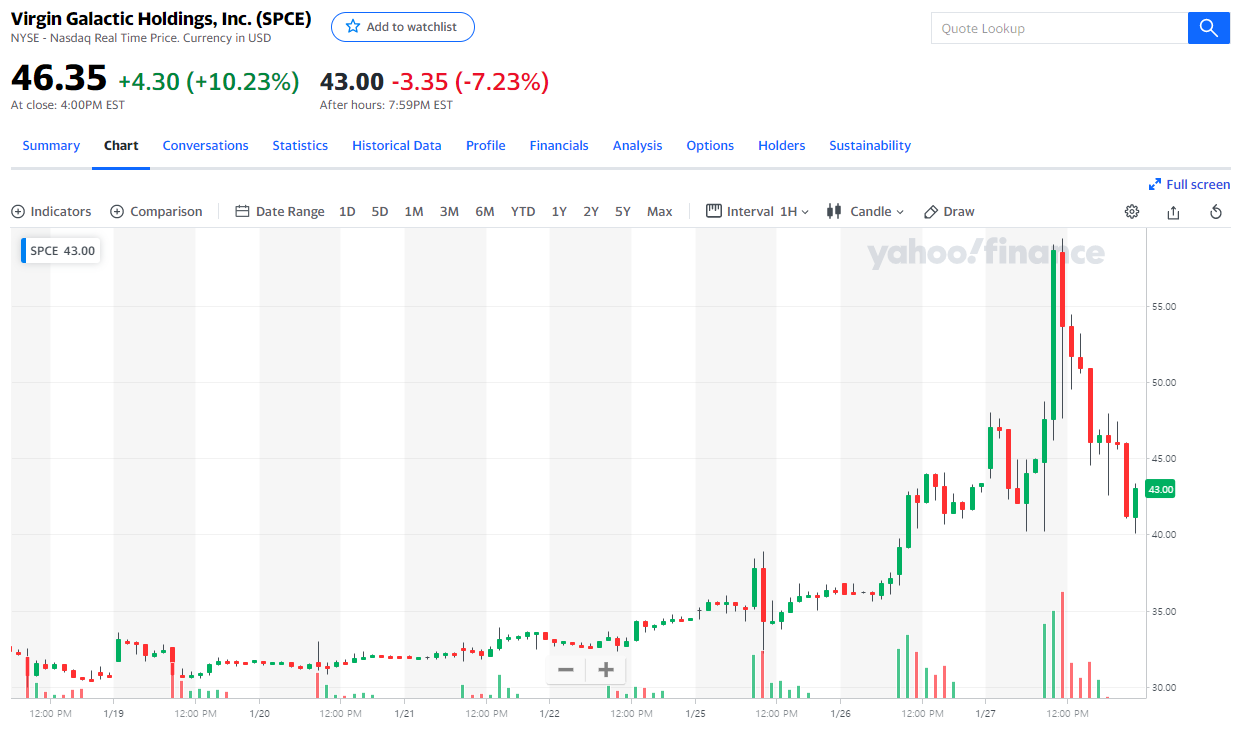Click the Quote Lookup search field
The height and width of the screenshot is (734, 1241).
1059,28
